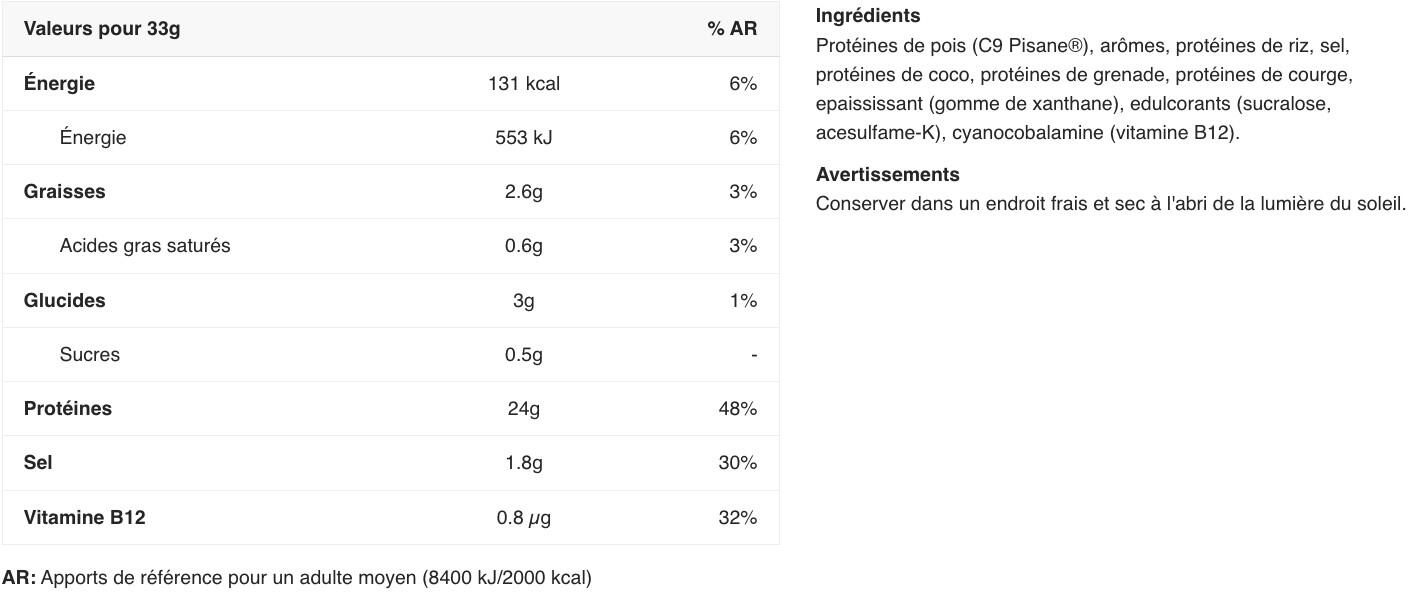Click the "Acides gras saturés" row label
This screenshot has width=1418, height=600.
145,246
